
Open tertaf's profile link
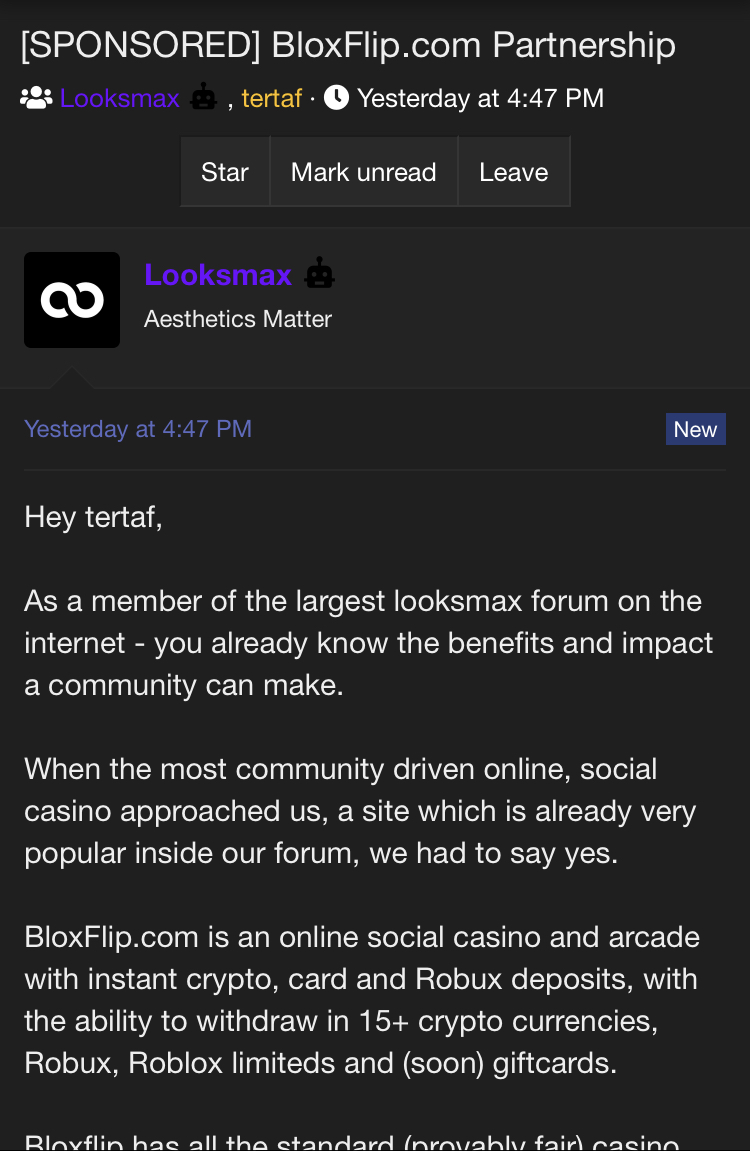point(272,98)
